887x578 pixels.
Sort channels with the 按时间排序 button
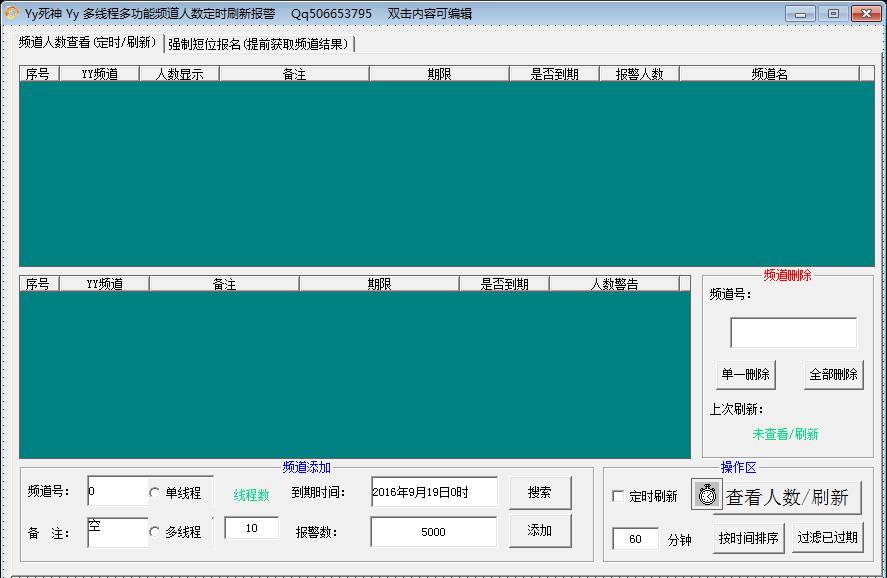pos(749,537)
